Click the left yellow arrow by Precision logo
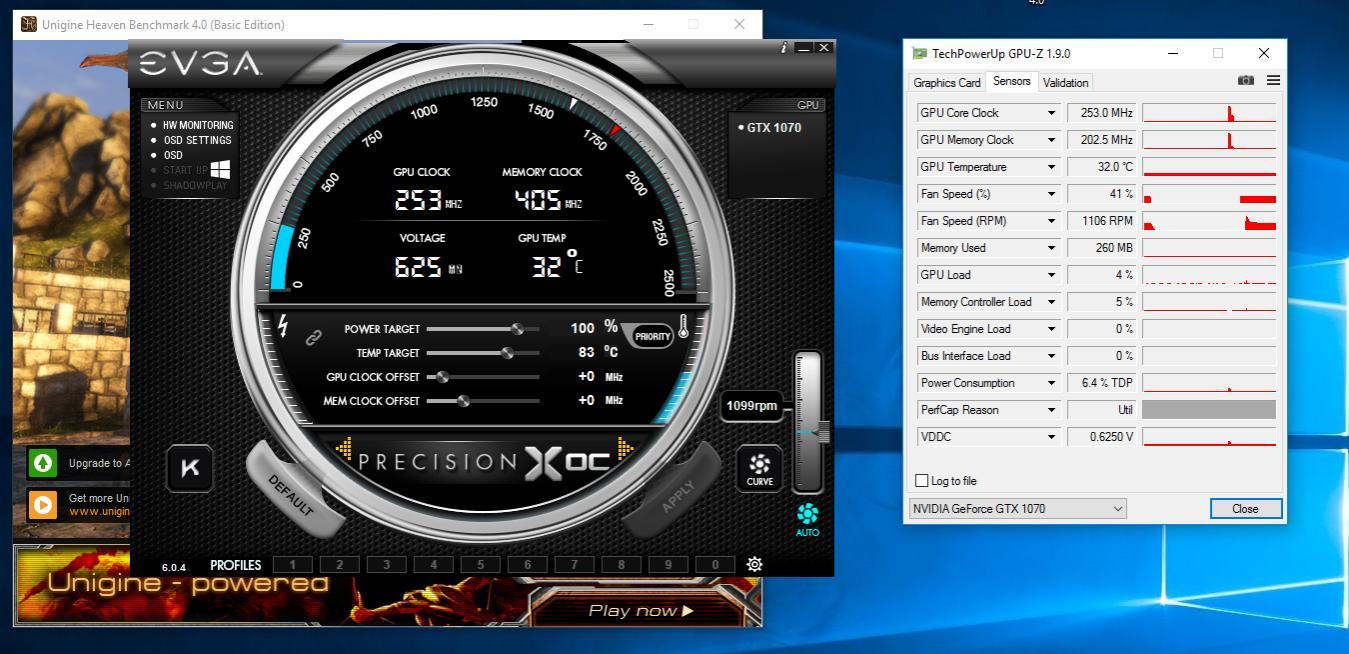 point(344,449)
